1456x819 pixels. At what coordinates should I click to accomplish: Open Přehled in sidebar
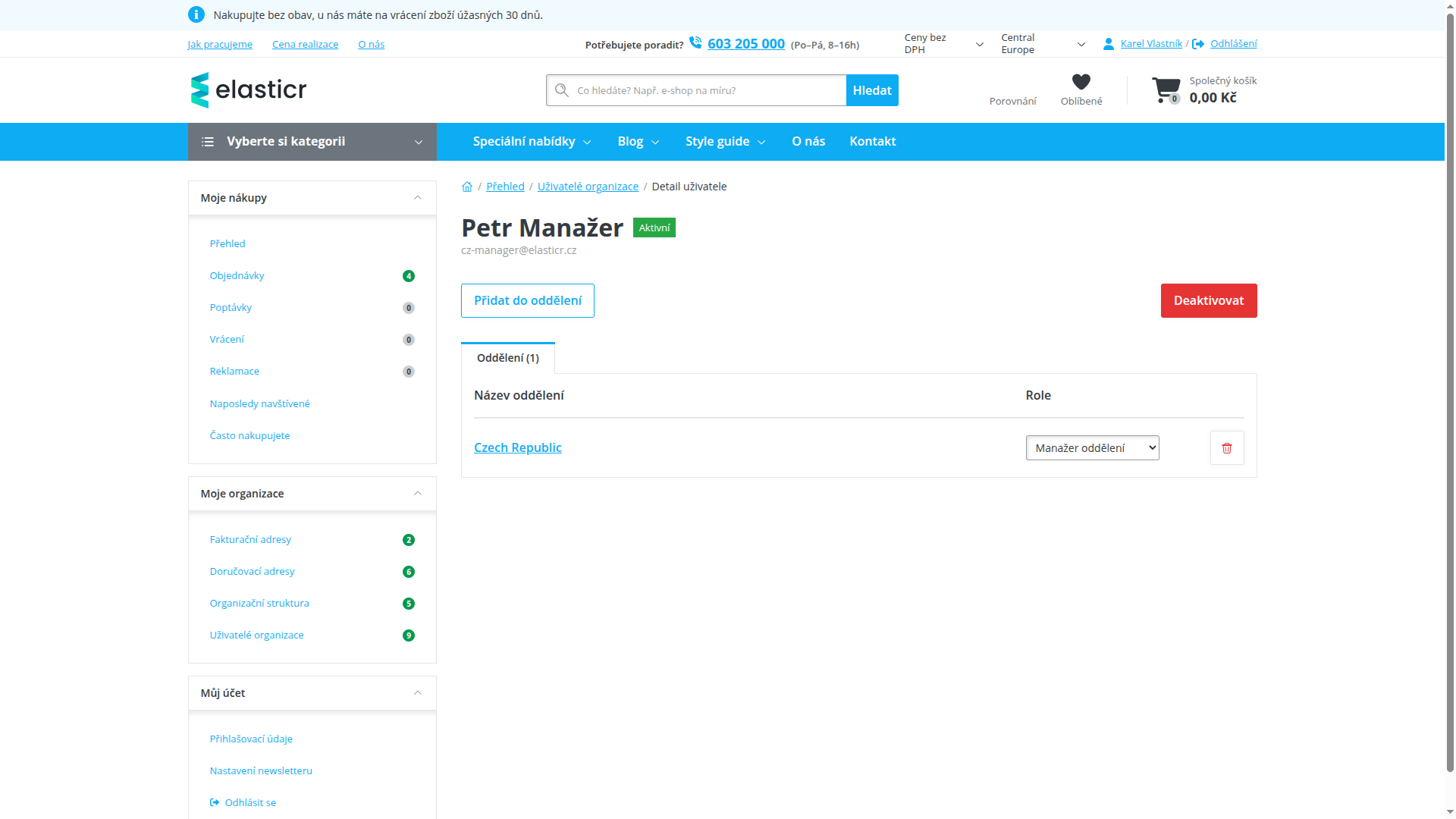pyautogui.click(x=227, y=244)
